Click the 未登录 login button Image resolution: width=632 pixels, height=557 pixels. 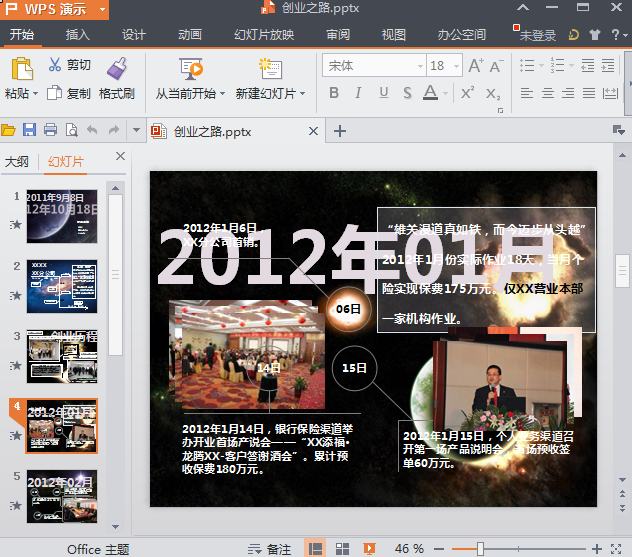point(537,35)
